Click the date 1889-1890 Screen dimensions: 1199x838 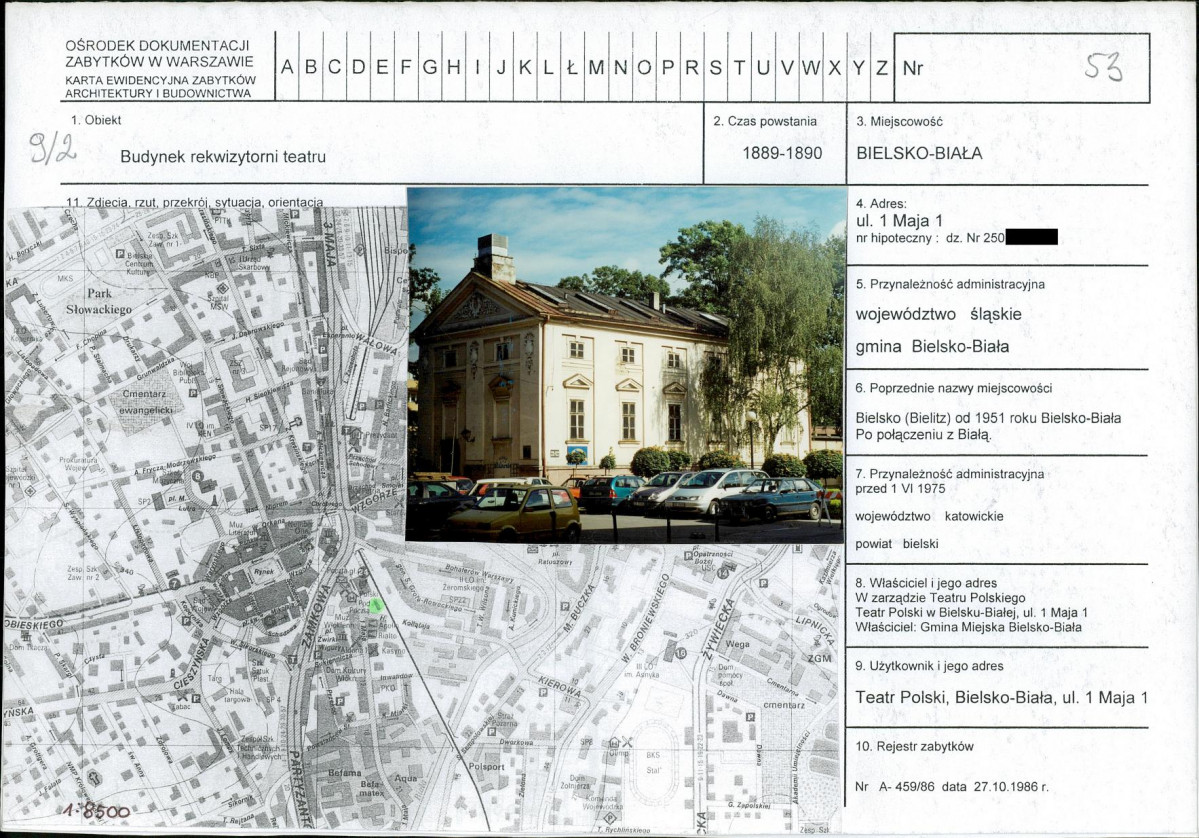coord(782,153)
